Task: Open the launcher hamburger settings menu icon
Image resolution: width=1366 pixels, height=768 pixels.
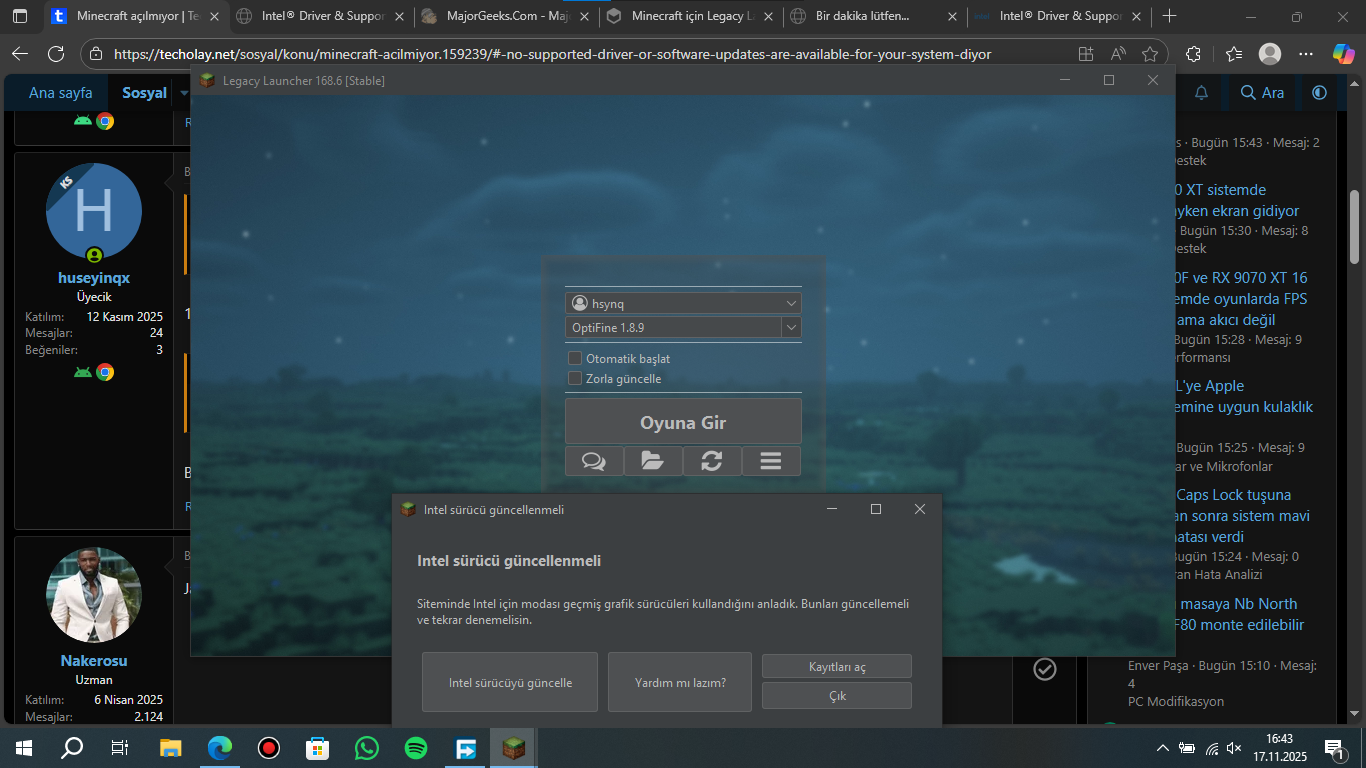Action: point(771,461)
